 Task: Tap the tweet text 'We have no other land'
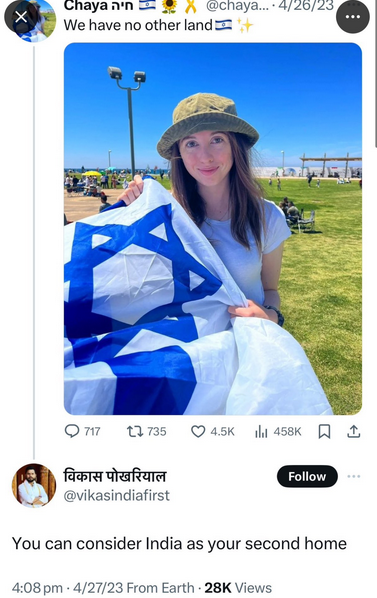[138, 25]
